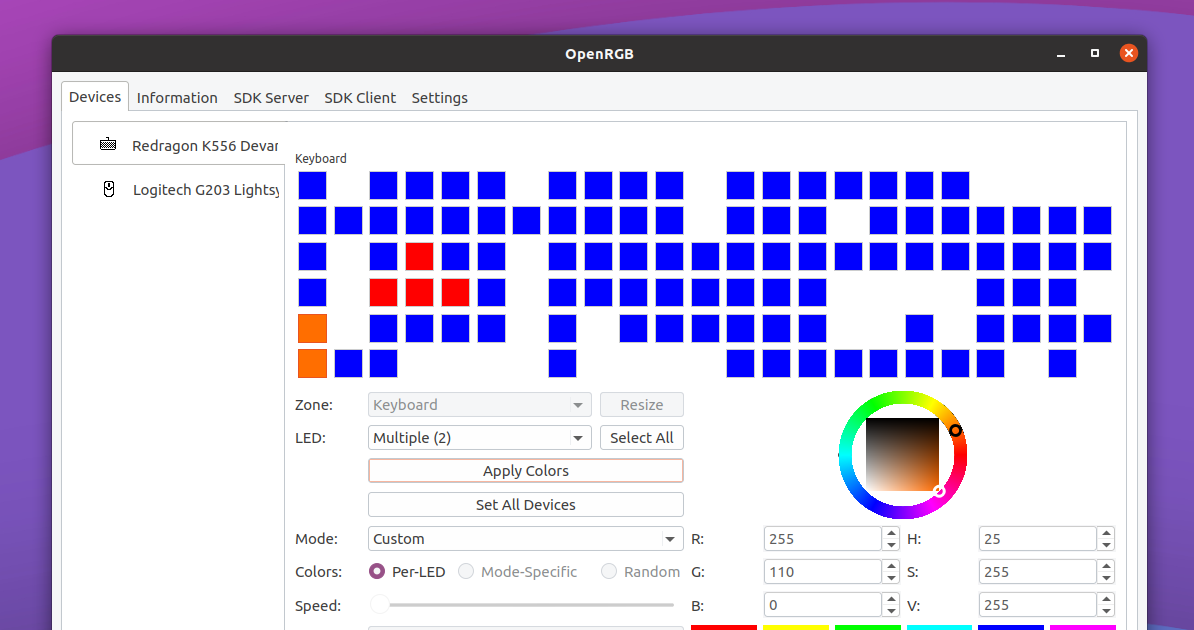1194x630 pixels.
Task: Click the Speed slider handle
Action: tap(380, 605)
